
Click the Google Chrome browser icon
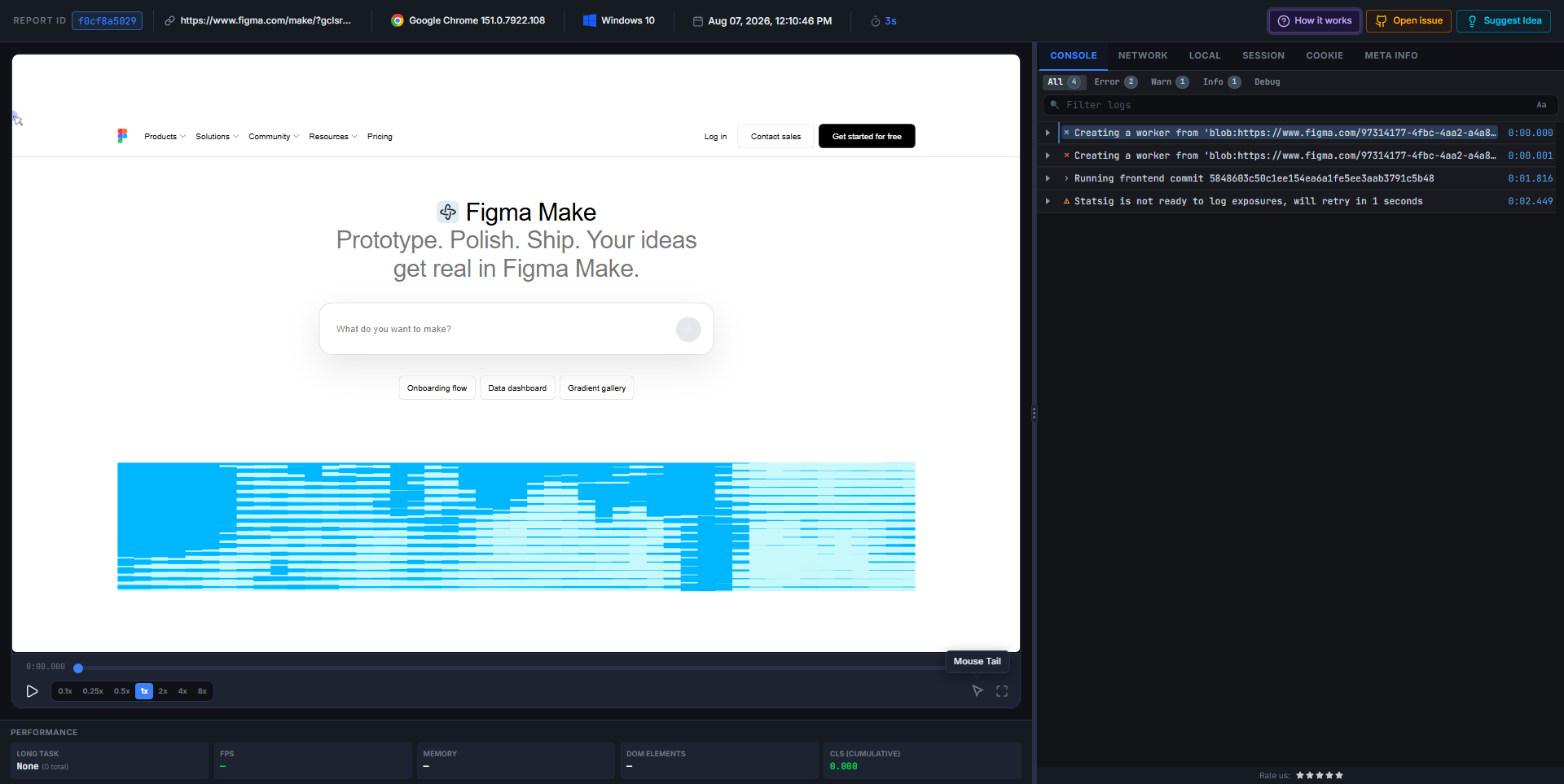398,20
